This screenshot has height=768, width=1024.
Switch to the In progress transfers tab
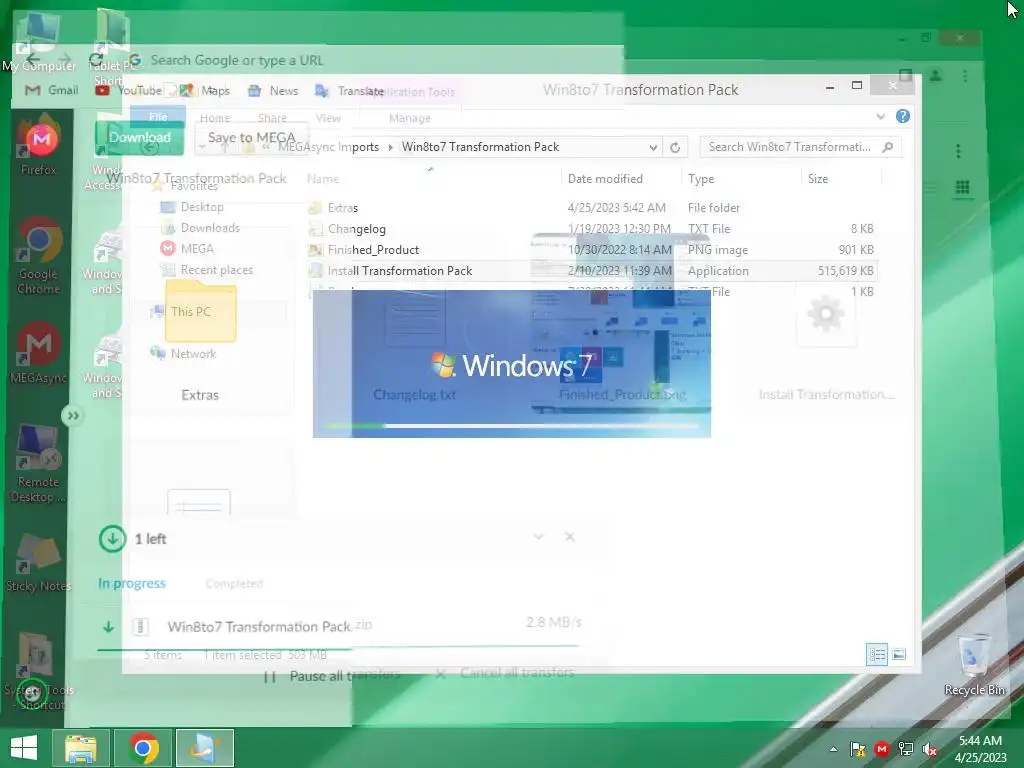point(132,583)
